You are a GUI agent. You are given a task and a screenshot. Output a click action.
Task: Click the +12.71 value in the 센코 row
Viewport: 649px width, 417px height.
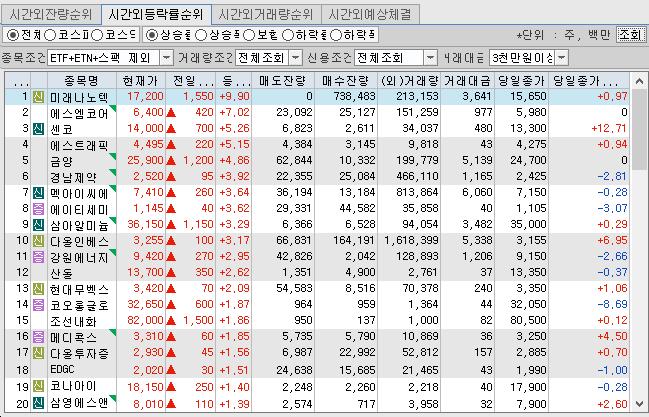click(609, 128)
